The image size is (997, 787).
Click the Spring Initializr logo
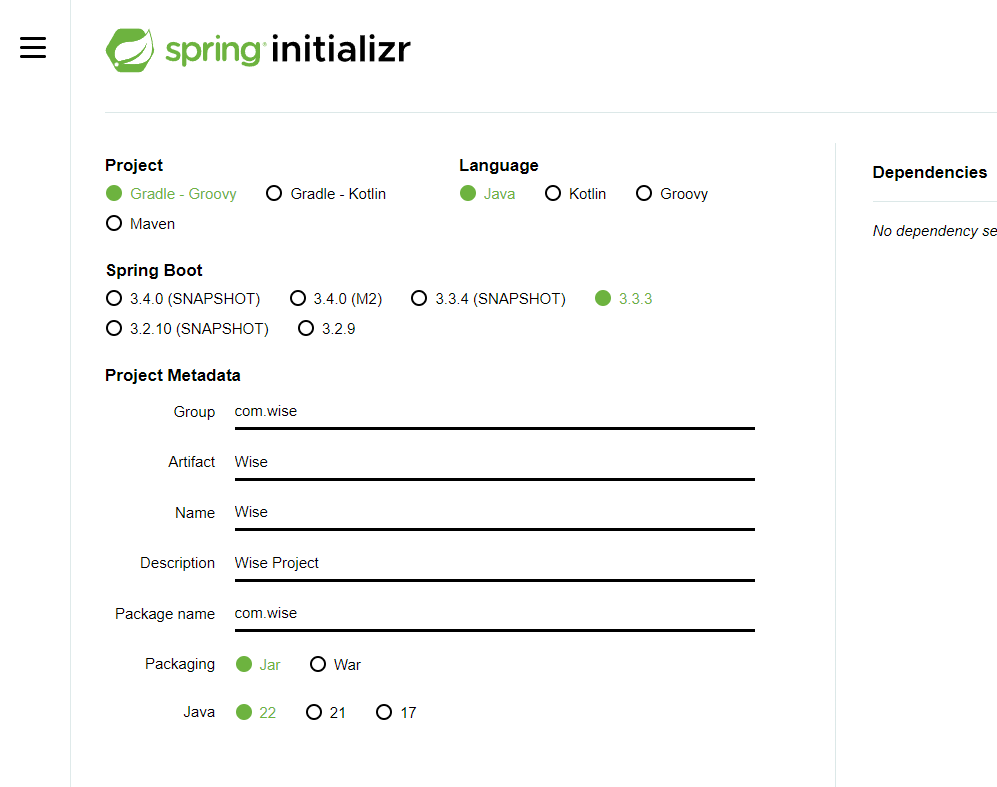coord(258,49)
